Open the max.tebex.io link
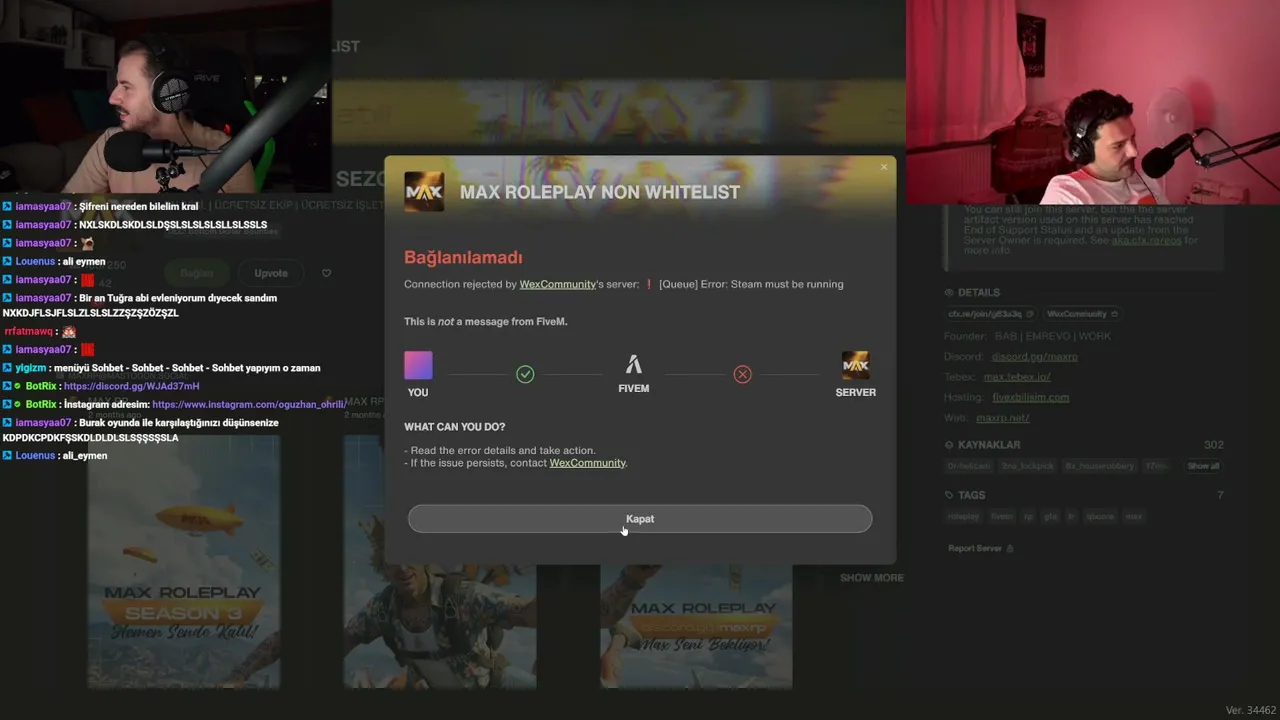Image resolution: width=1280 pixels, height=720 pixels. coord(1017,377)
